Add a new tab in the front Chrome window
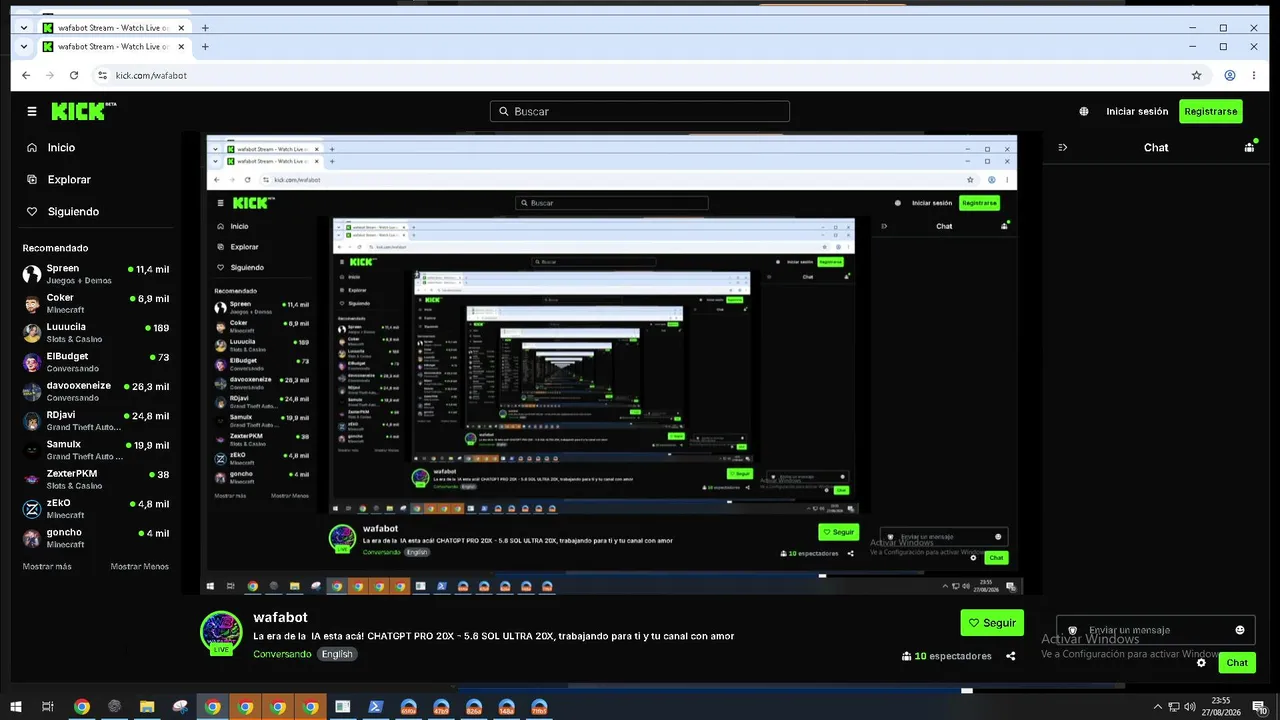 (x=205, y=46)
